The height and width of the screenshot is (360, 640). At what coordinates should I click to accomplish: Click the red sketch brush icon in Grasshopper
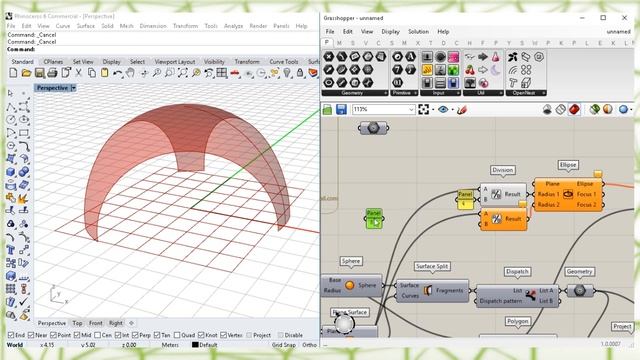tap(462, 109)
